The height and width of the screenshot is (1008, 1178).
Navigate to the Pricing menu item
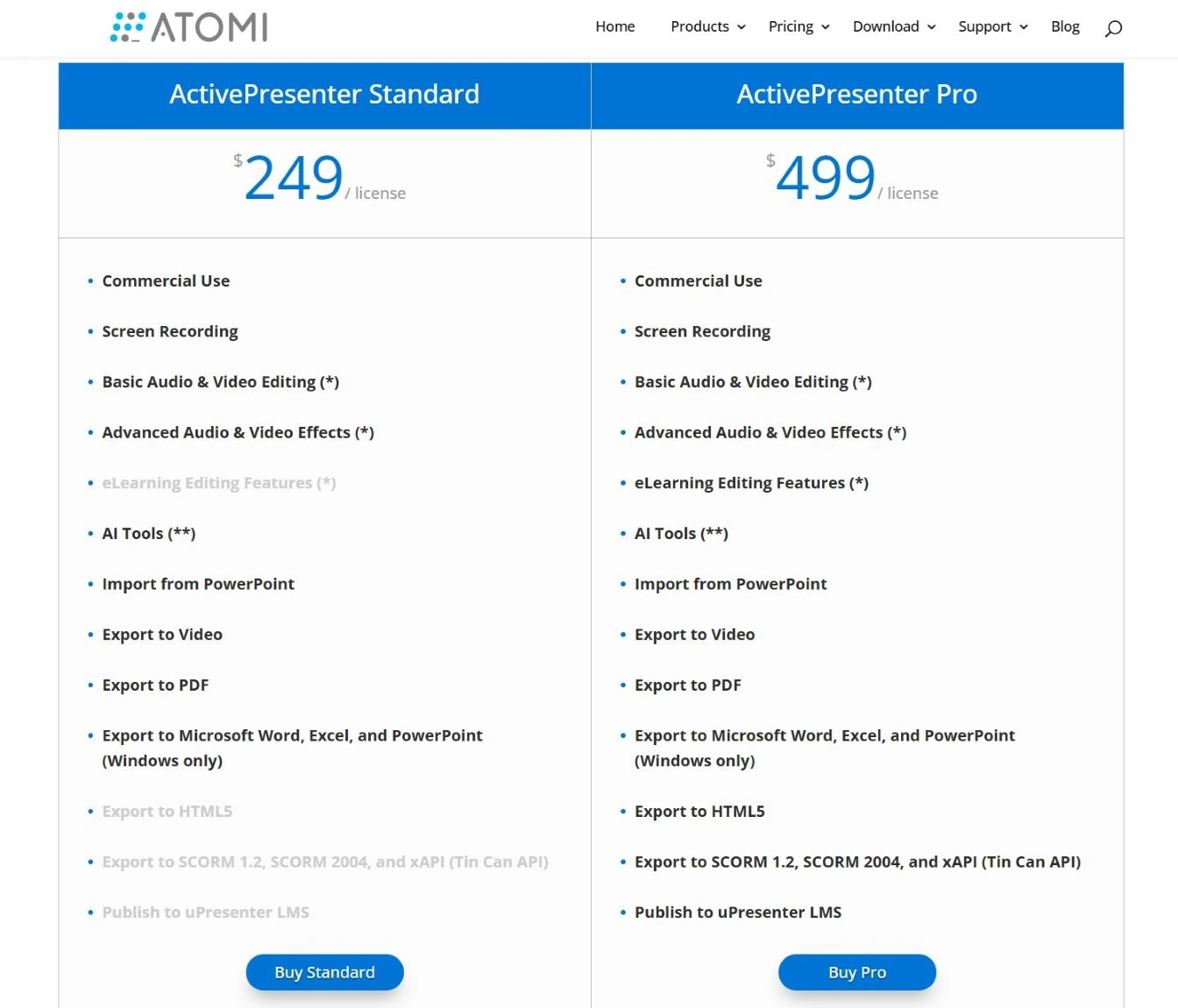point(790,26)
